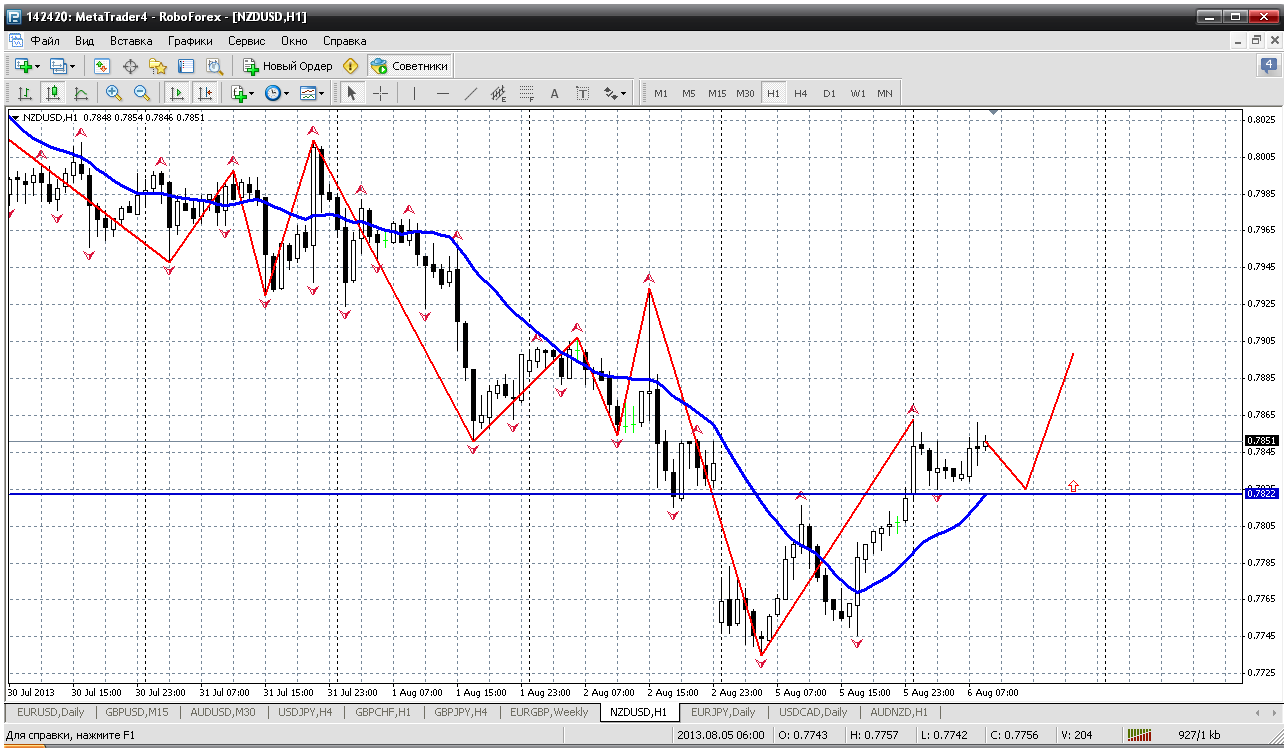Open the Data Window crosshair icon
Screen dimensions: 1288x748
point(130,66)
